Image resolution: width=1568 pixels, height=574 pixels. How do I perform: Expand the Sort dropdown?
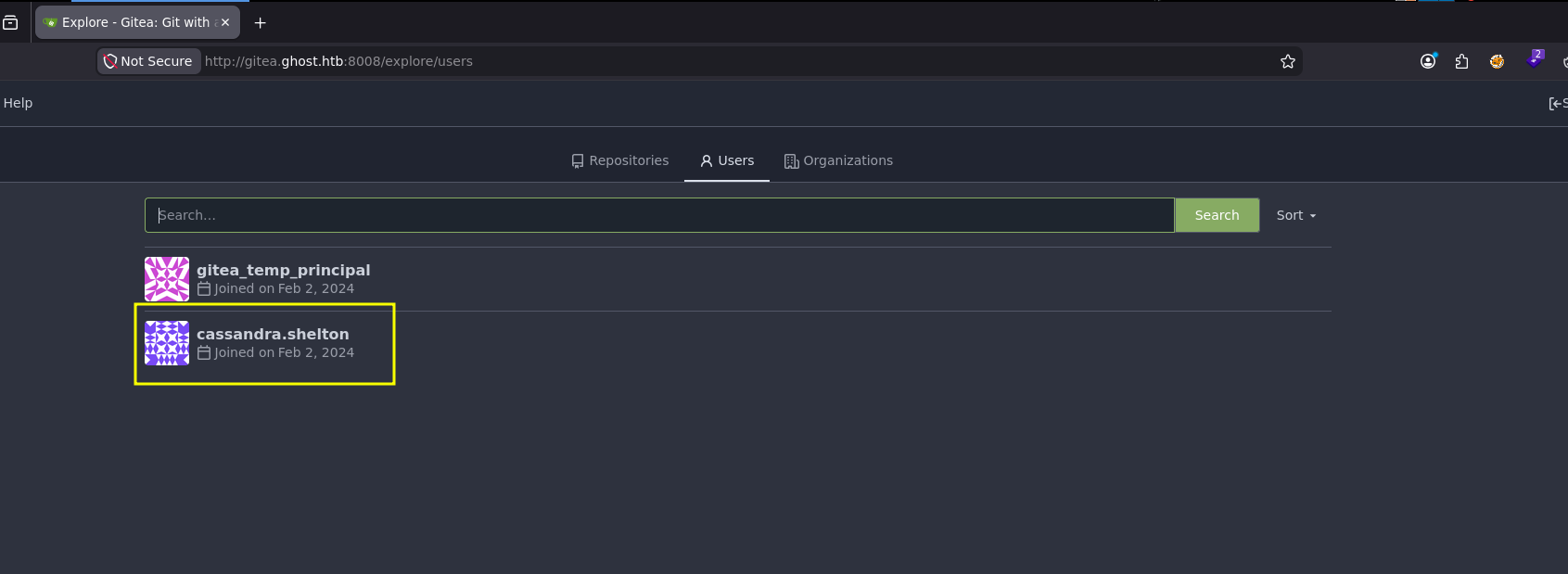pyautogui.click(x=1296, y=215)
